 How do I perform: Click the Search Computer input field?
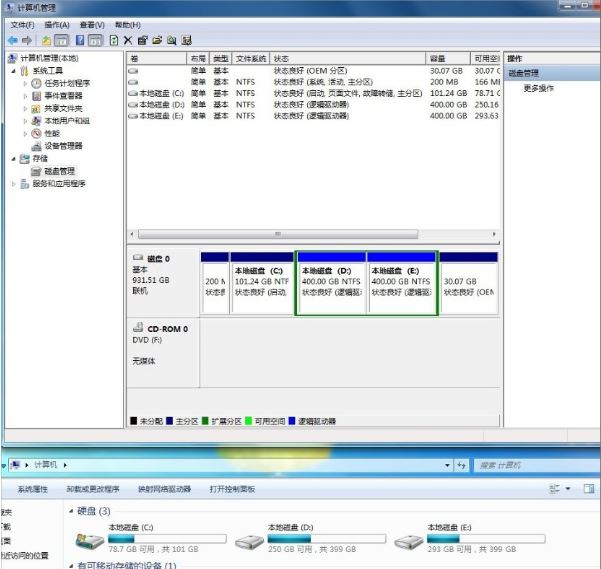pyautogui.click(x=537, y=465)
